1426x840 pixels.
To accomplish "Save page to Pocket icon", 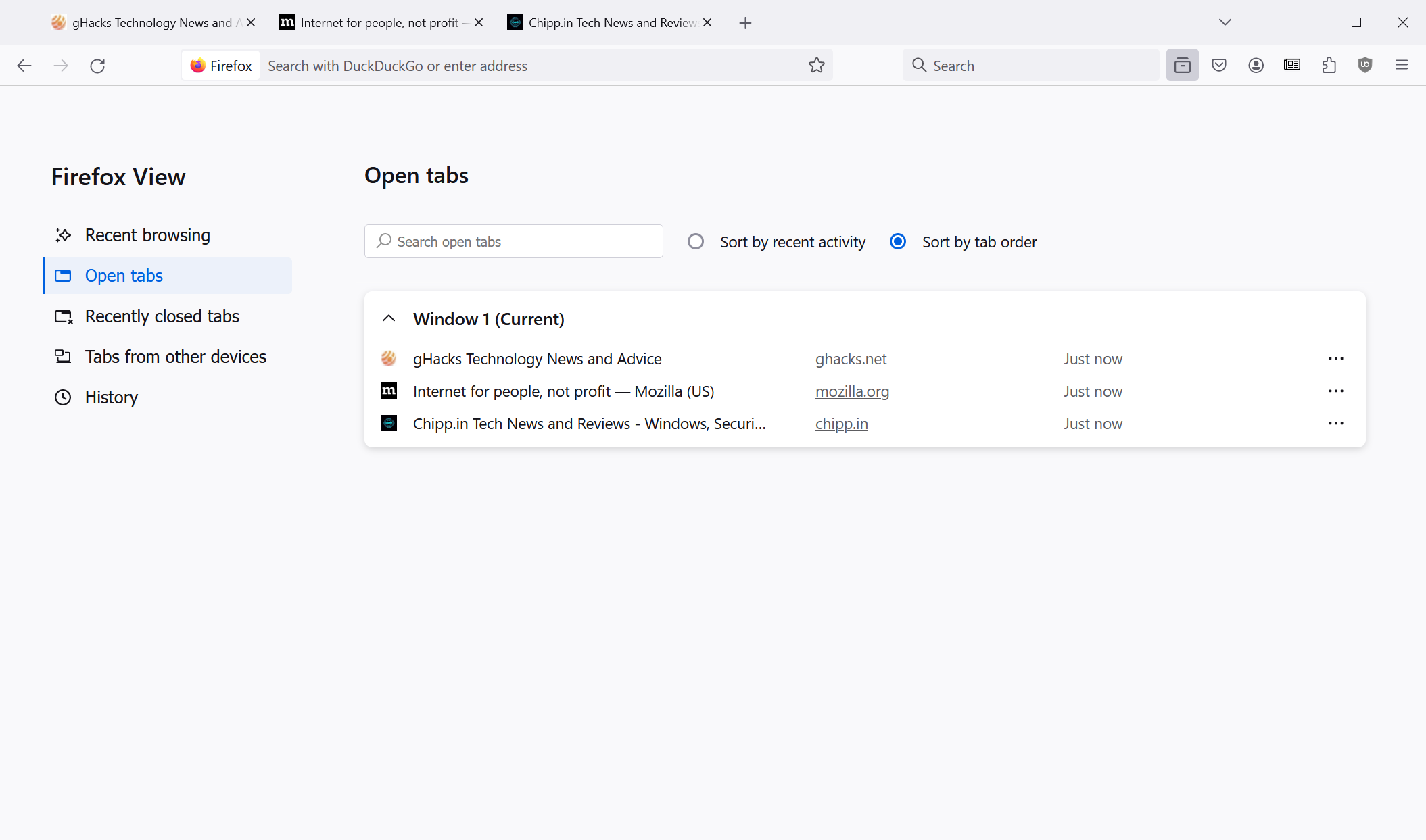I will [1219, 66].
